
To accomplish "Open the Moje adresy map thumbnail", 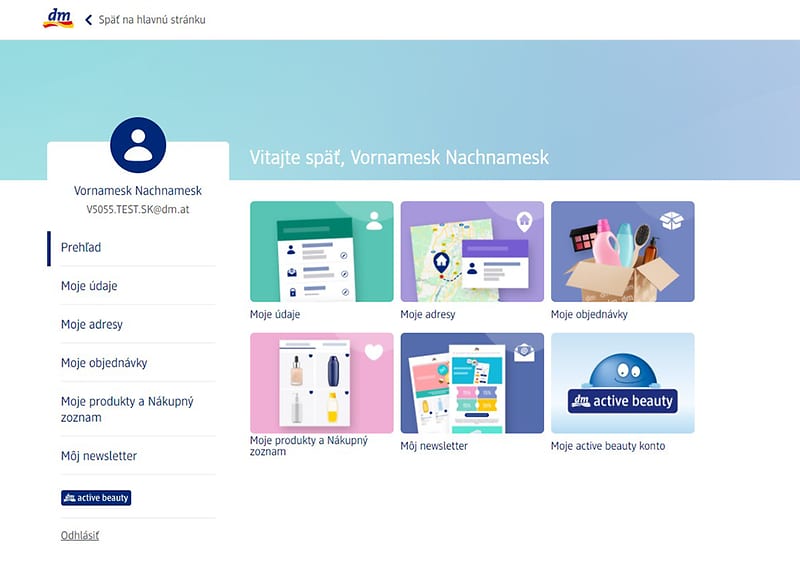I will (x=472, y=251).
